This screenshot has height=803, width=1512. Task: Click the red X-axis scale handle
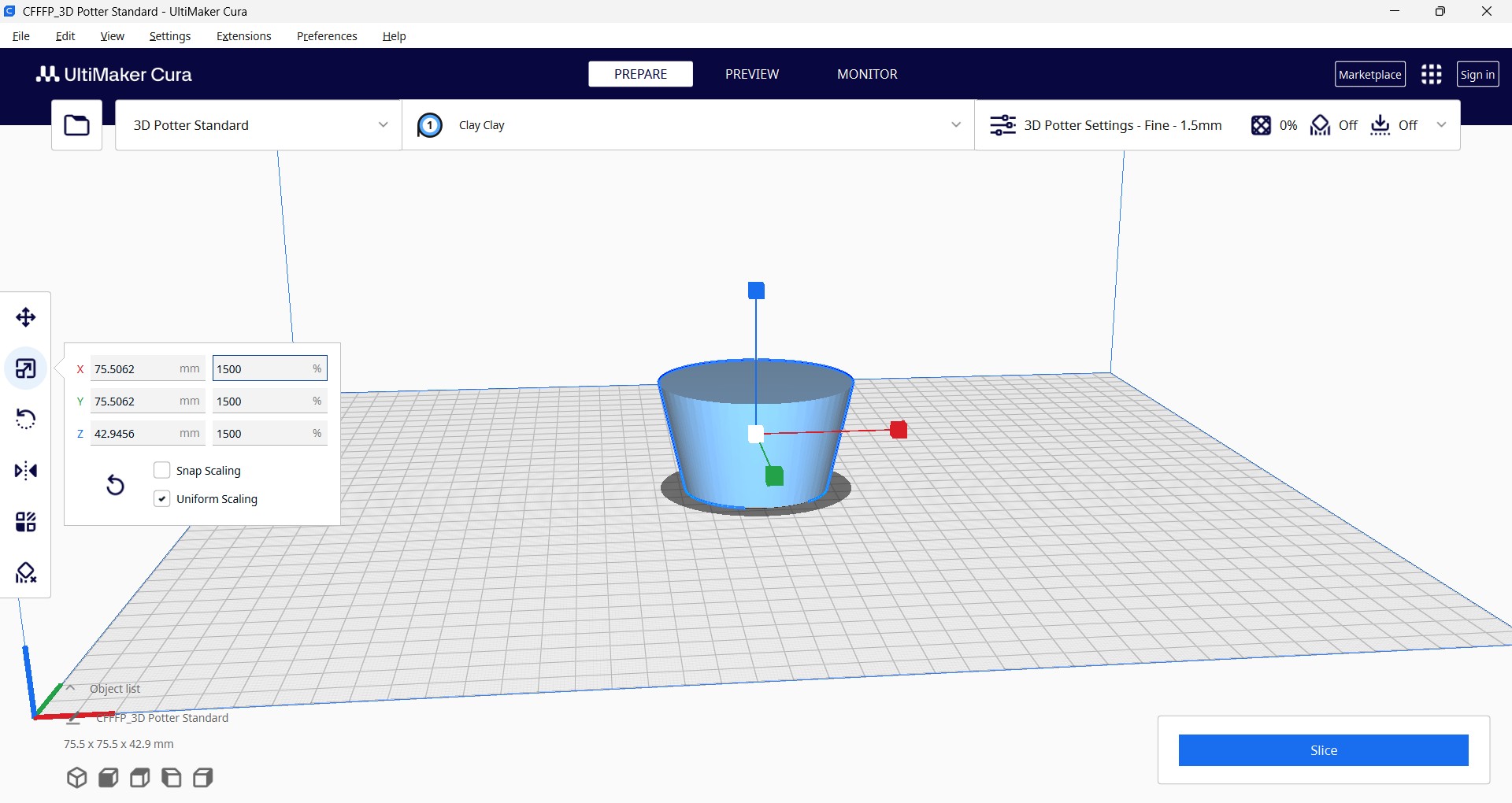(x=899, y=430)
